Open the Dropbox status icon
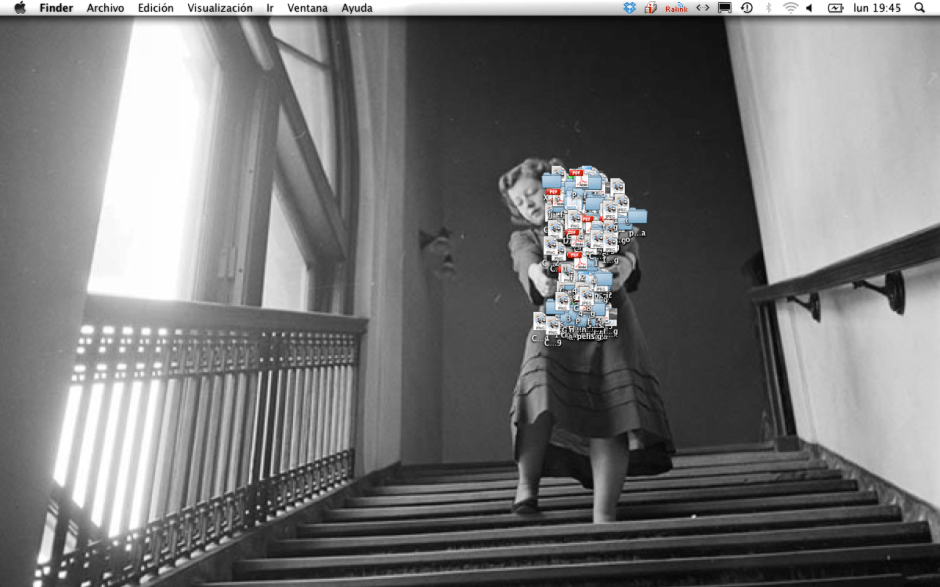940x587 pixels. tap(630, 8)
